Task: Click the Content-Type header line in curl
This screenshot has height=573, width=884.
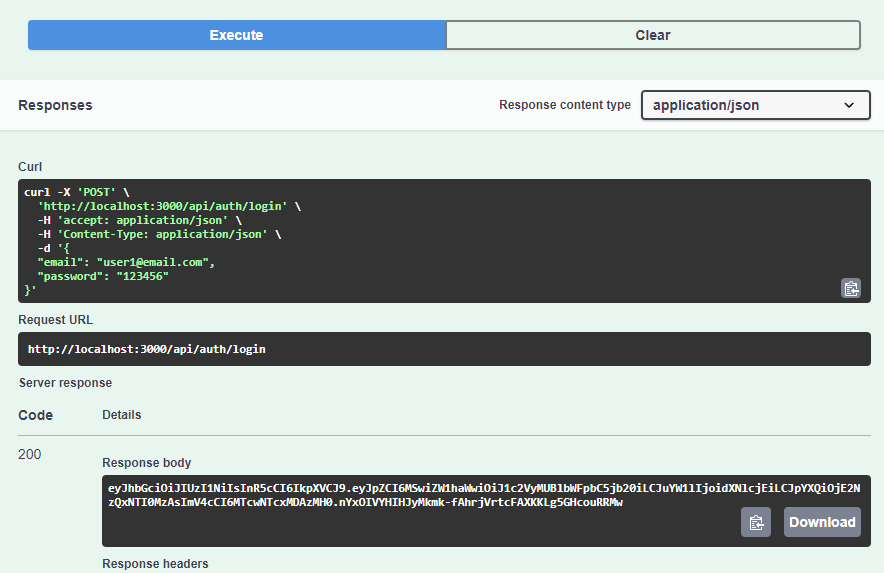Action: click(x=160, y=234)
